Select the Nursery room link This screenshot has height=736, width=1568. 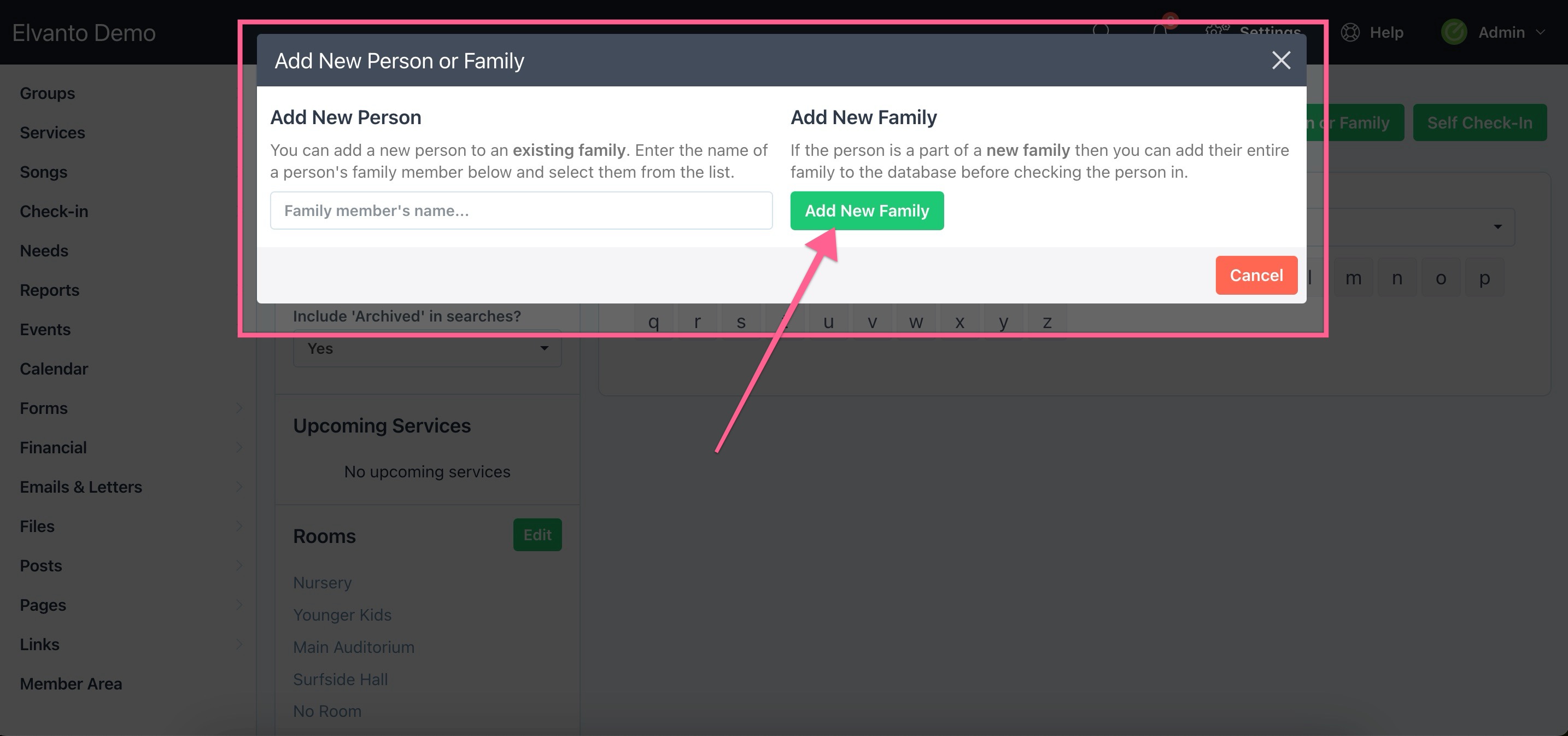(x=322, y=582)
